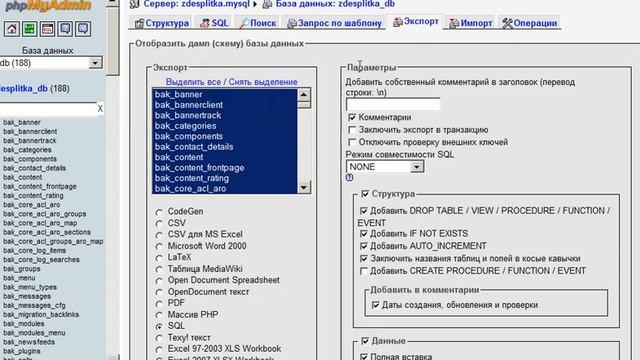
Task: Open the Структура tab
Action: pyautogui.click(x=162, y=23)
